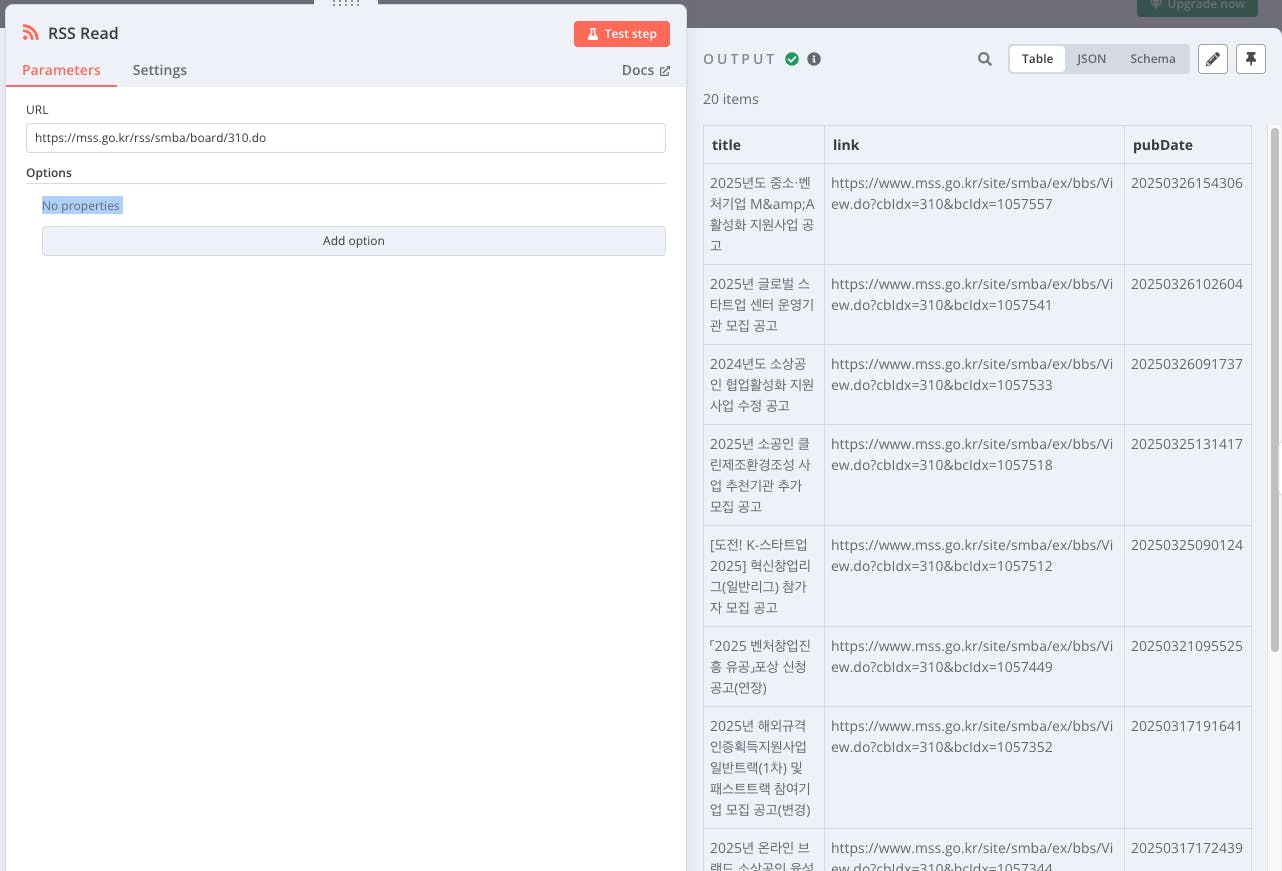Click the 'No properties' text
This screenshot has width=1282, height=871.
point(81,206)
